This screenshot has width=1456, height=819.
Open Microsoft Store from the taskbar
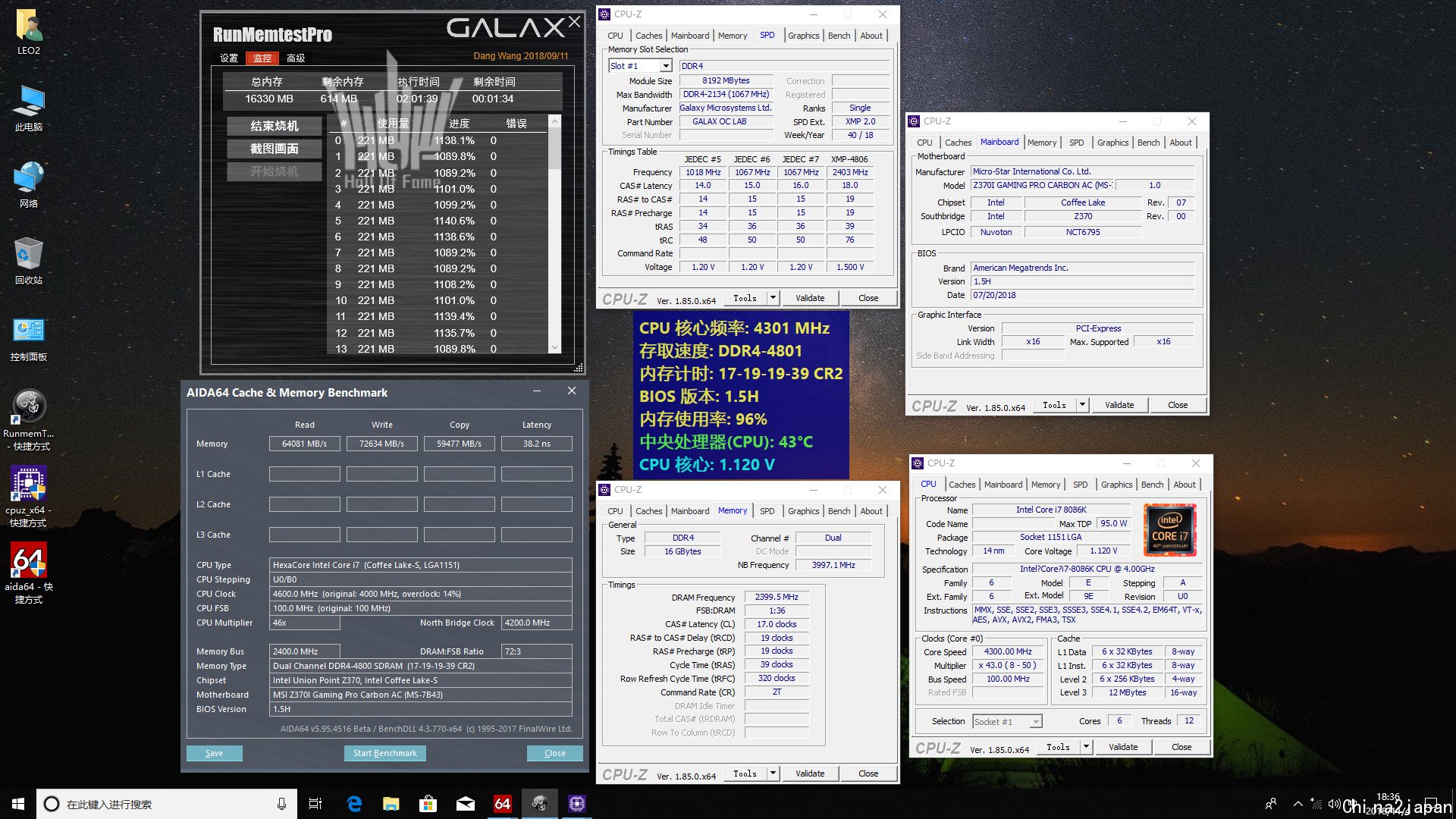(x=428, y=804)
